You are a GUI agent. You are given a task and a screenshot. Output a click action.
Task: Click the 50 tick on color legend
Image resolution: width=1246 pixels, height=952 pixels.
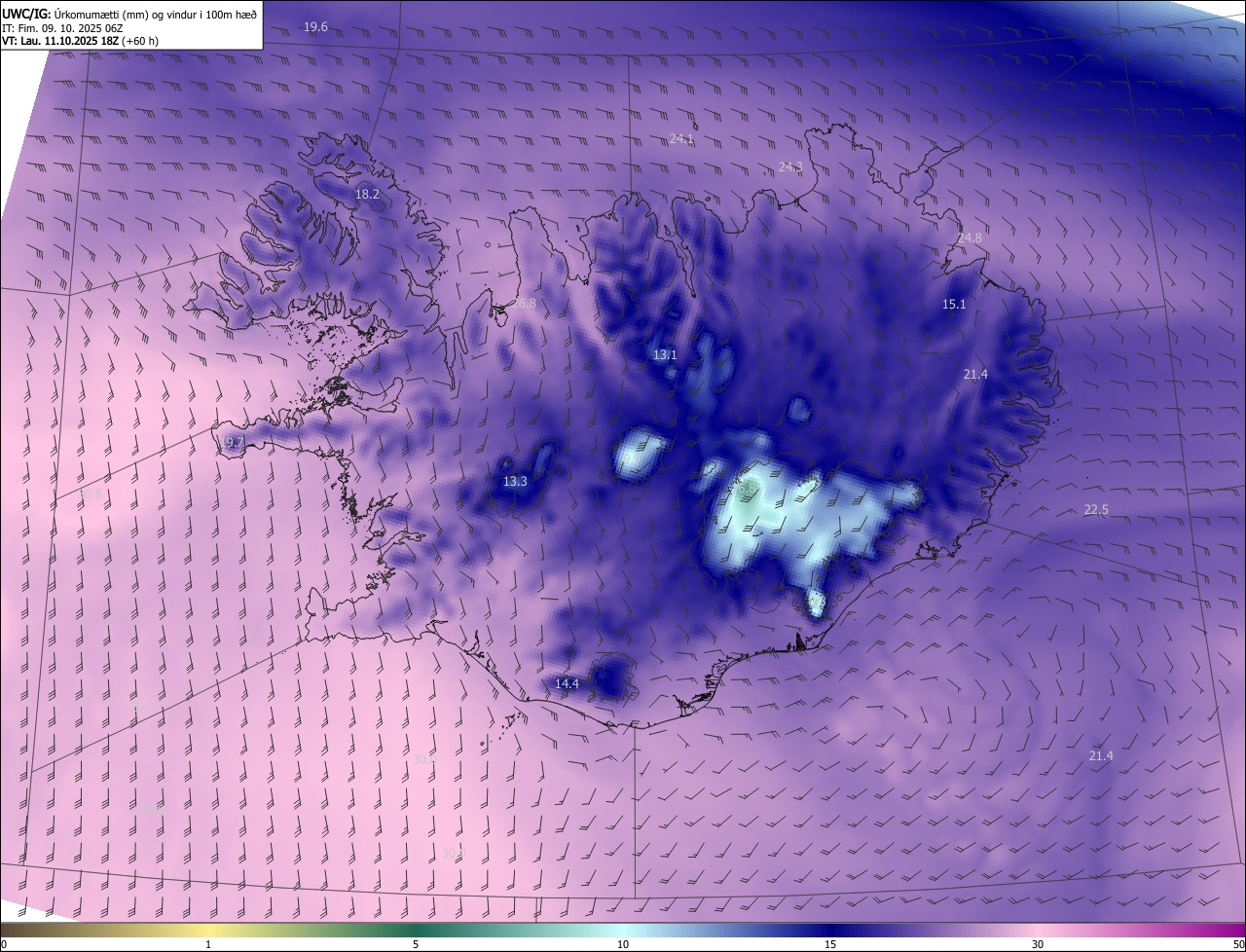(x=1238, y=944)
